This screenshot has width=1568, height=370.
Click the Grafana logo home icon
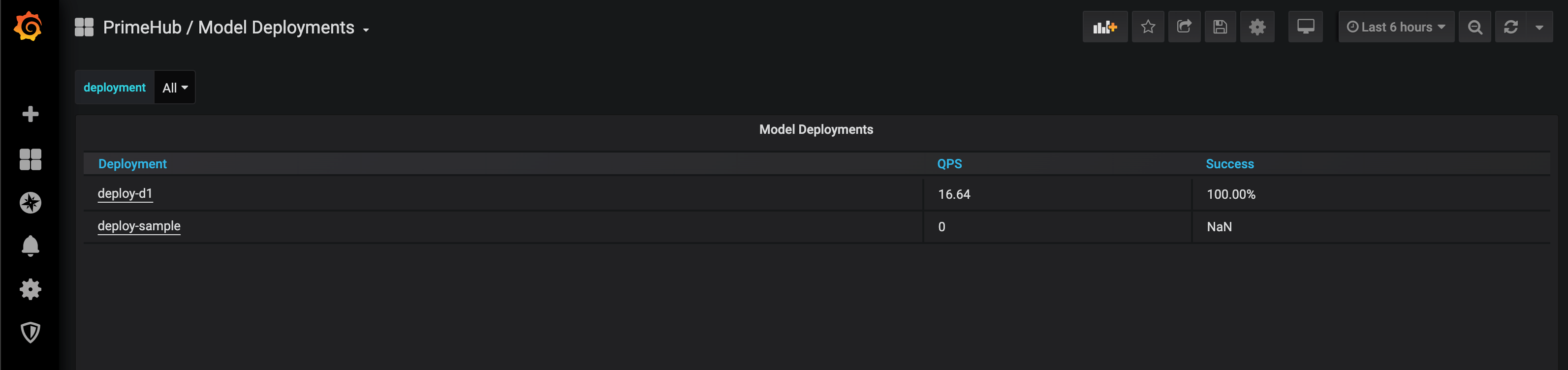coord(29,26)
